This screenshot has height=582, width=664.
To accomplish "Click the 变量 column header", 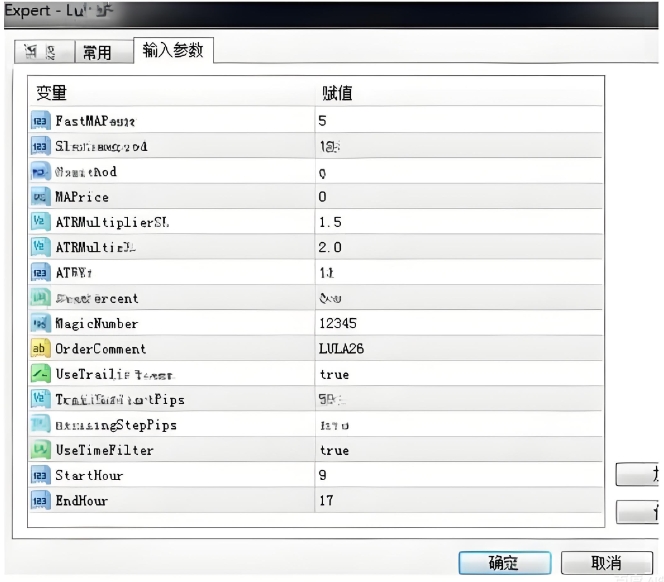I will pos(52,93).
